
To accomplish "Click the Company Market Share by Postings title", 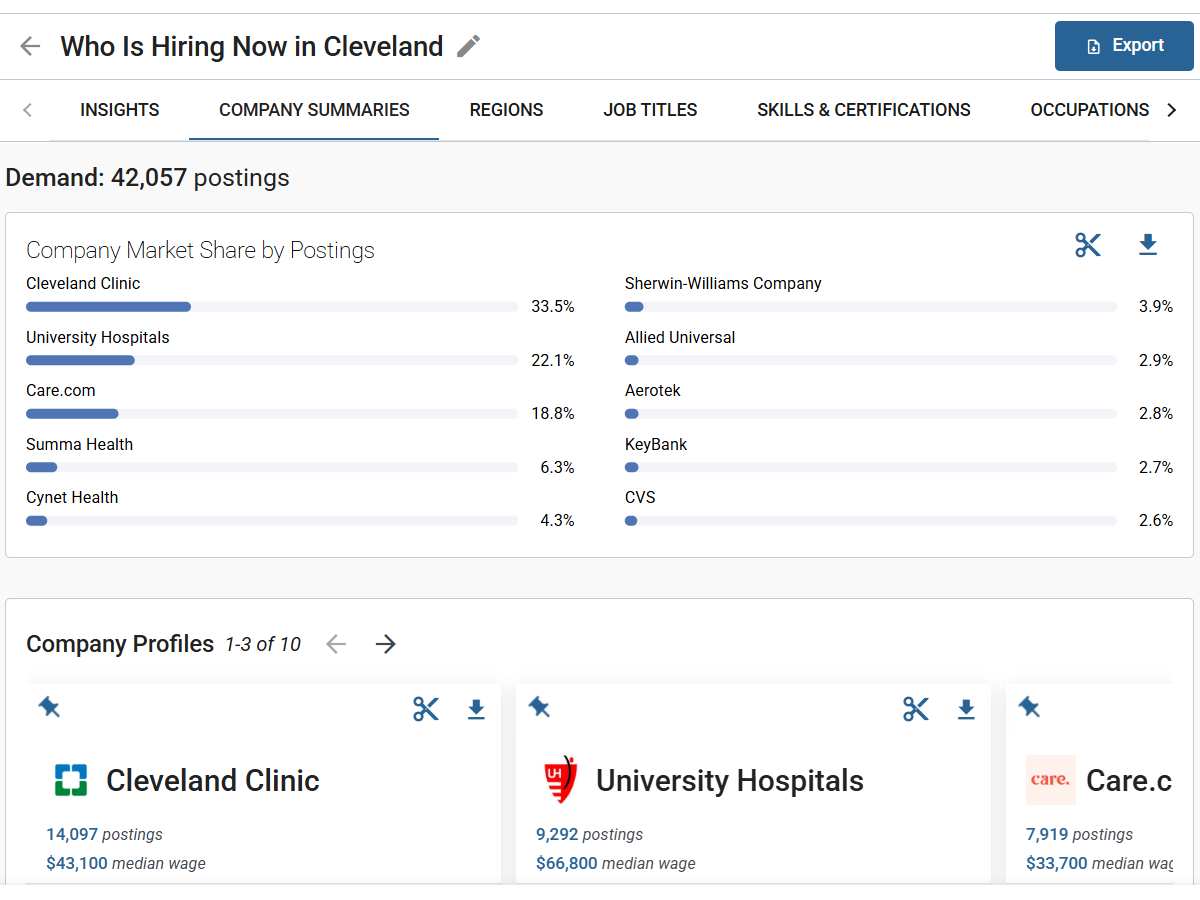I will pos(200,250).
